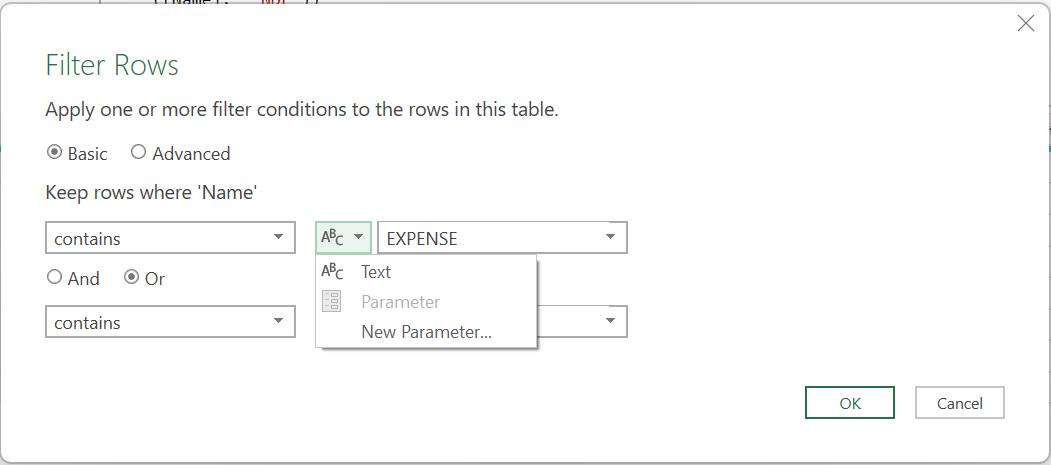
Task: Close the Filter Rows dialog with X
Action: tap(1026, 23)
